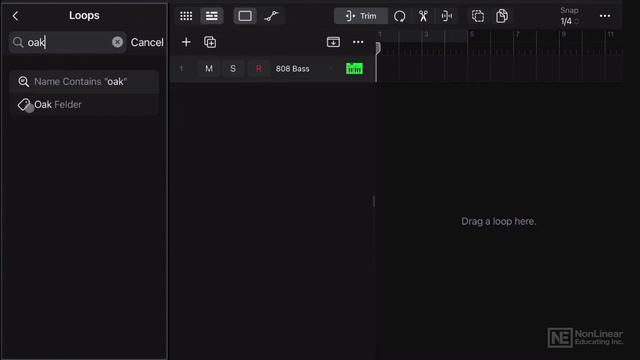Click bar 9 in the ruler
Viewport: 640px width, 360px height.
pyautogui.click(x=564, y=35)
